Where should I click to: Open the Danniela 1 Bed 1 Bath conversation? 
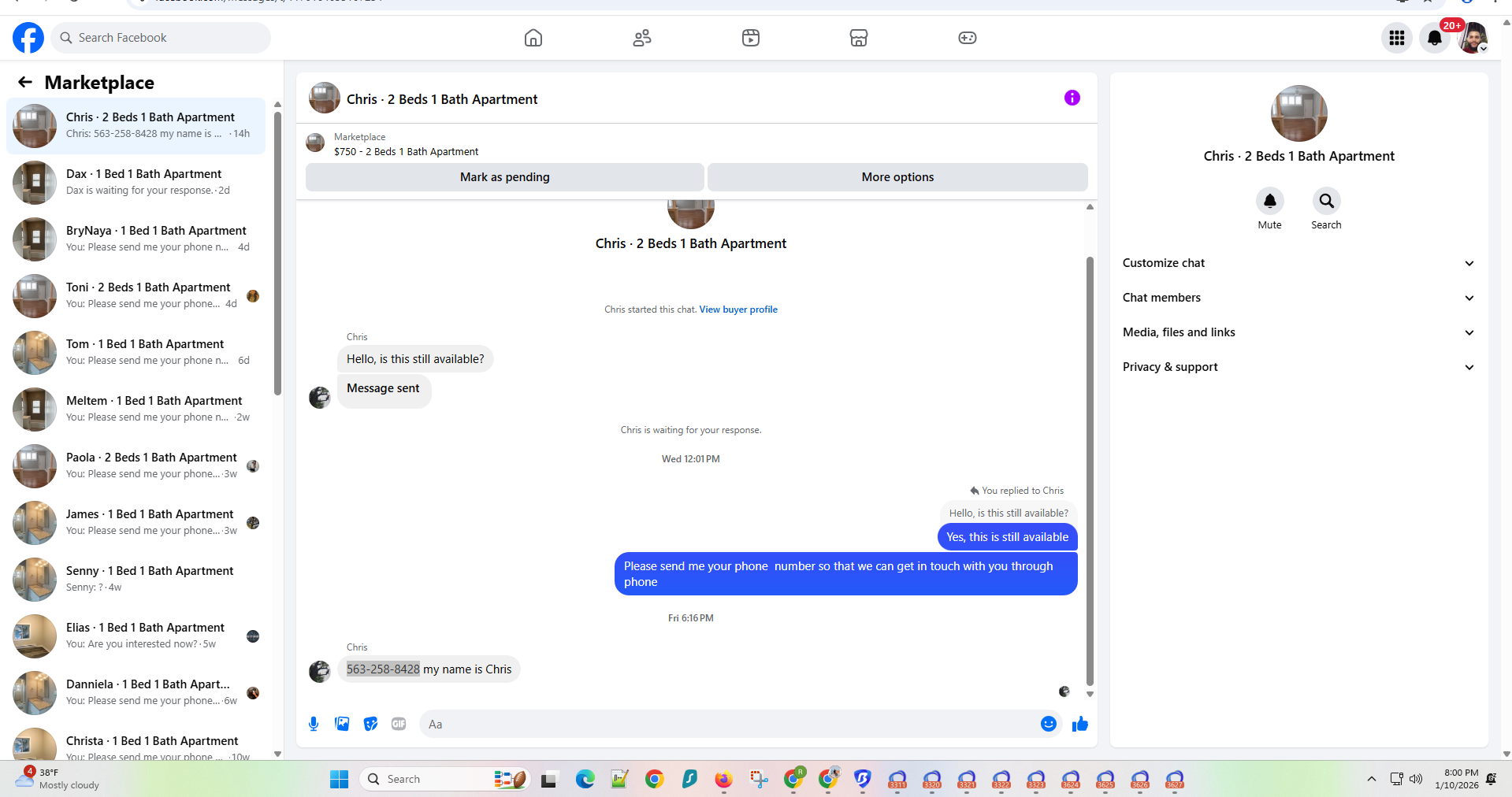click(136, 692)
